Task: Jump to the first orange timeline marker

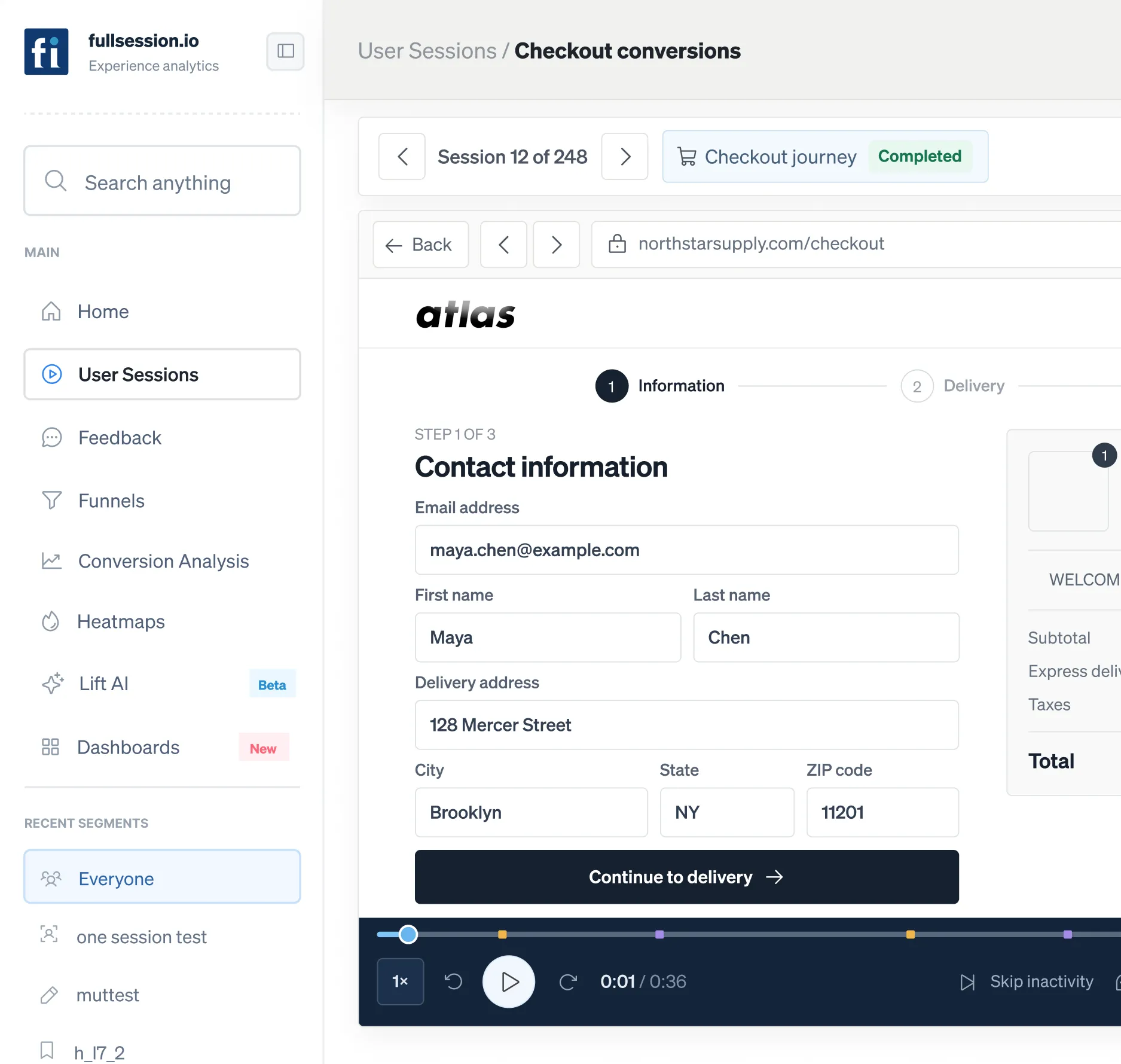Action: (x=502, y=934)
